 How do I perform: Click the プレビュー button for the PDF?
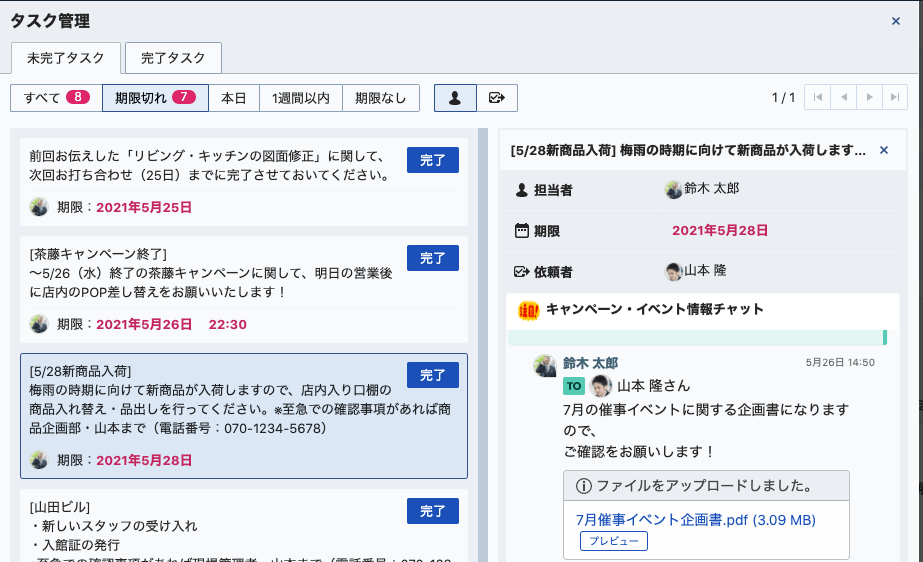coord(613,541)
